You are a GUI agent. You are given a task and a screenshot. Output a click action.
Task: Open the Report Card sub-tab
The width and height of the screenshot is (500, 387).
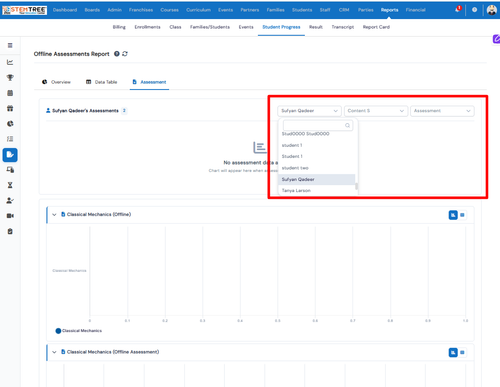click(x=376, y=27)
